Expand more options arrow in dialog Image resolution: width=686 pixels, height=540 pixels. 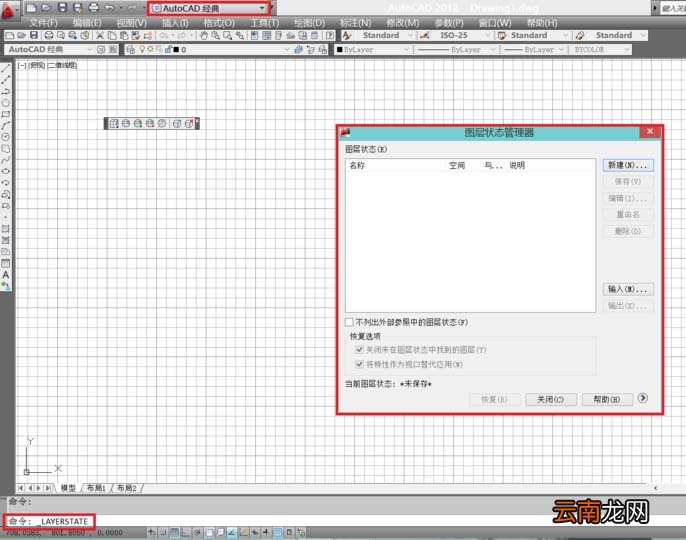point(642,398)
